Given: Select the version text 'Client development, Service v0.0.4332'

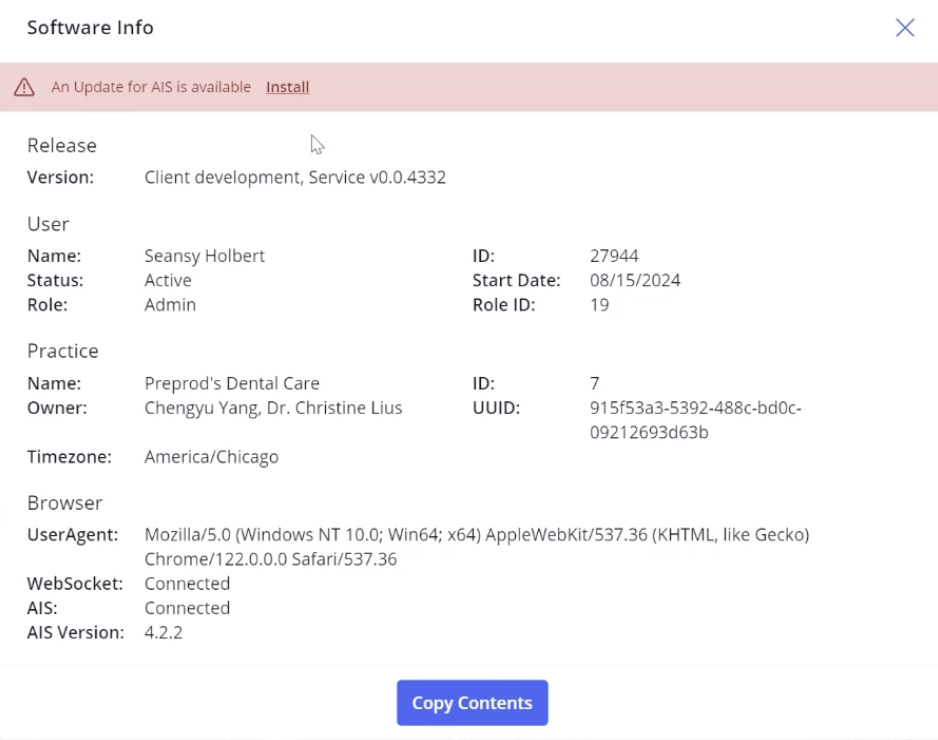Looking at the screenshot, I should click(295, 178).
